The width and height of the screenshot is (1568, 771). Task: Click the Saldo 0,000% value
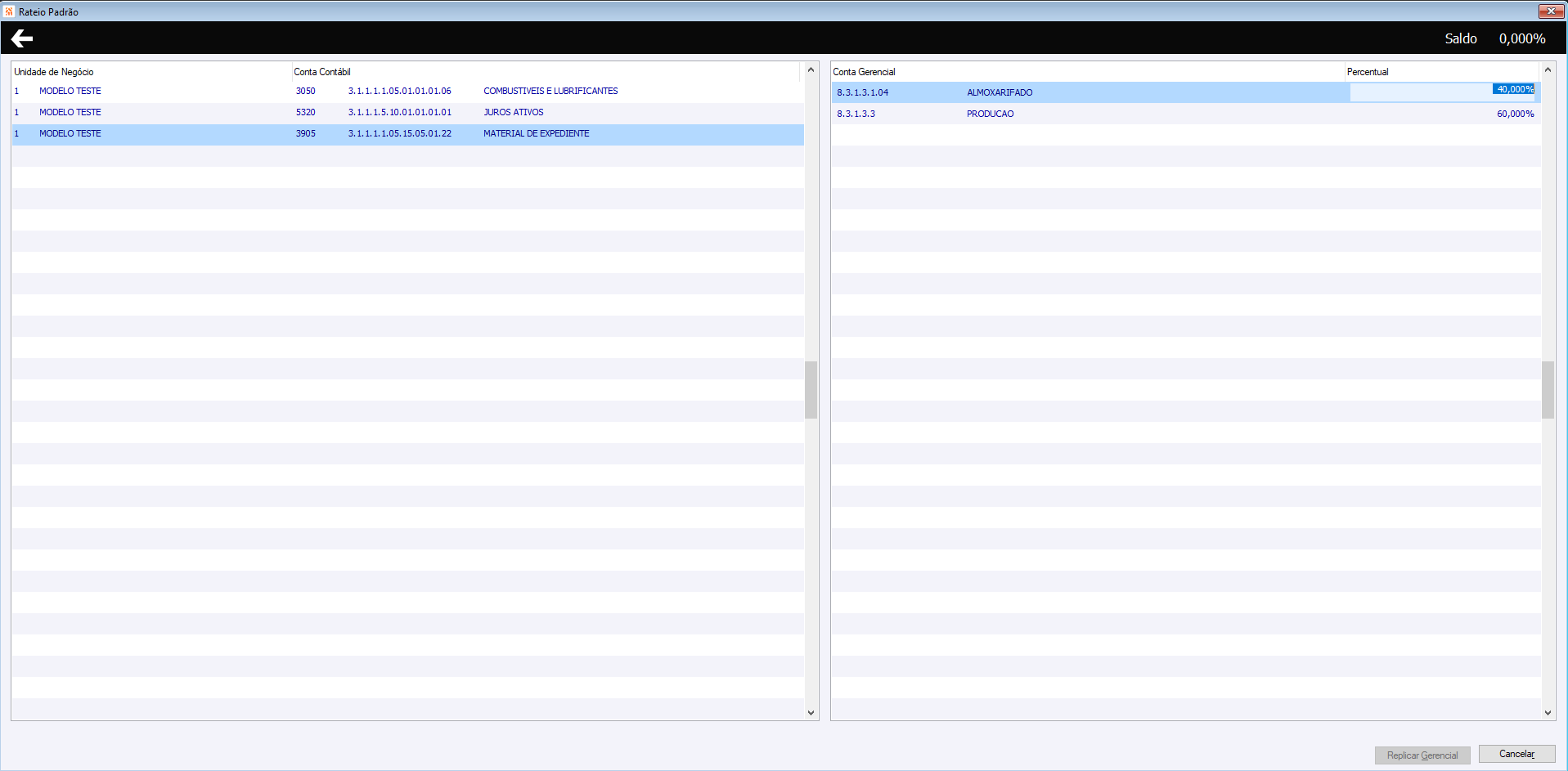(1522, 38)
